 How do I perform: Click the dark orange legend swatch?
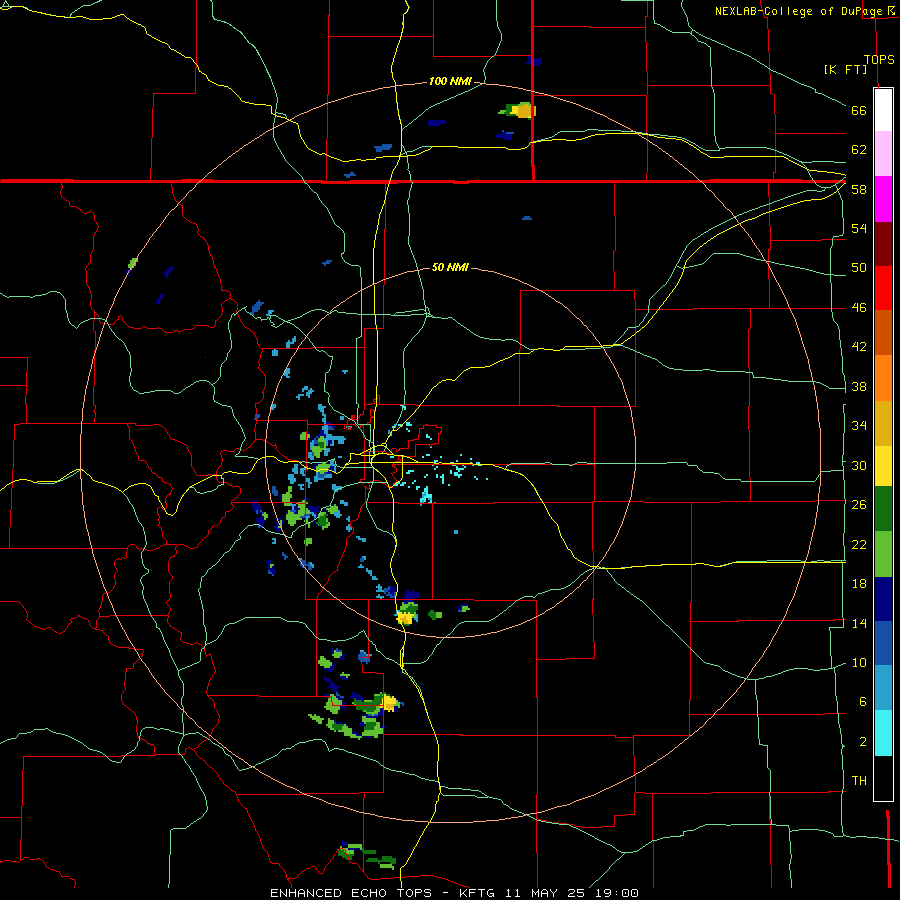(883, 333)
